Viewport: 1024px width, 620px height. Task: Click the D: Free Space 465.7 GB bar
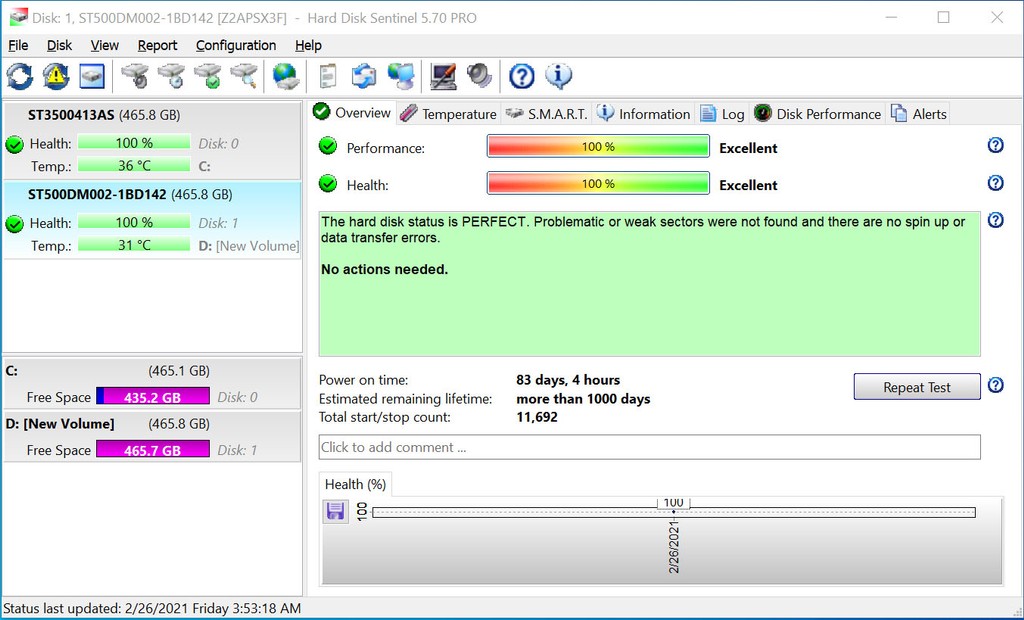(153, 449)
